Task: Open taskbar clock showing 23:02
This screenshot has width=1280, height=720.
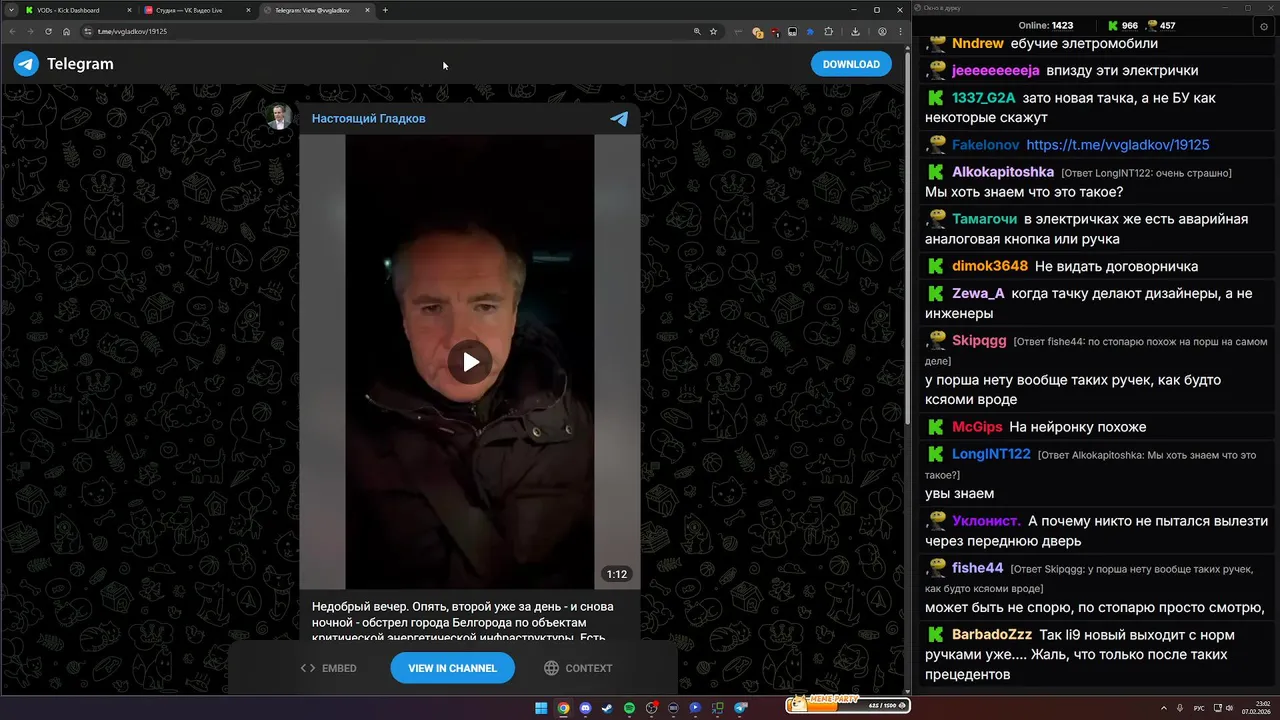Action: 1256,708
